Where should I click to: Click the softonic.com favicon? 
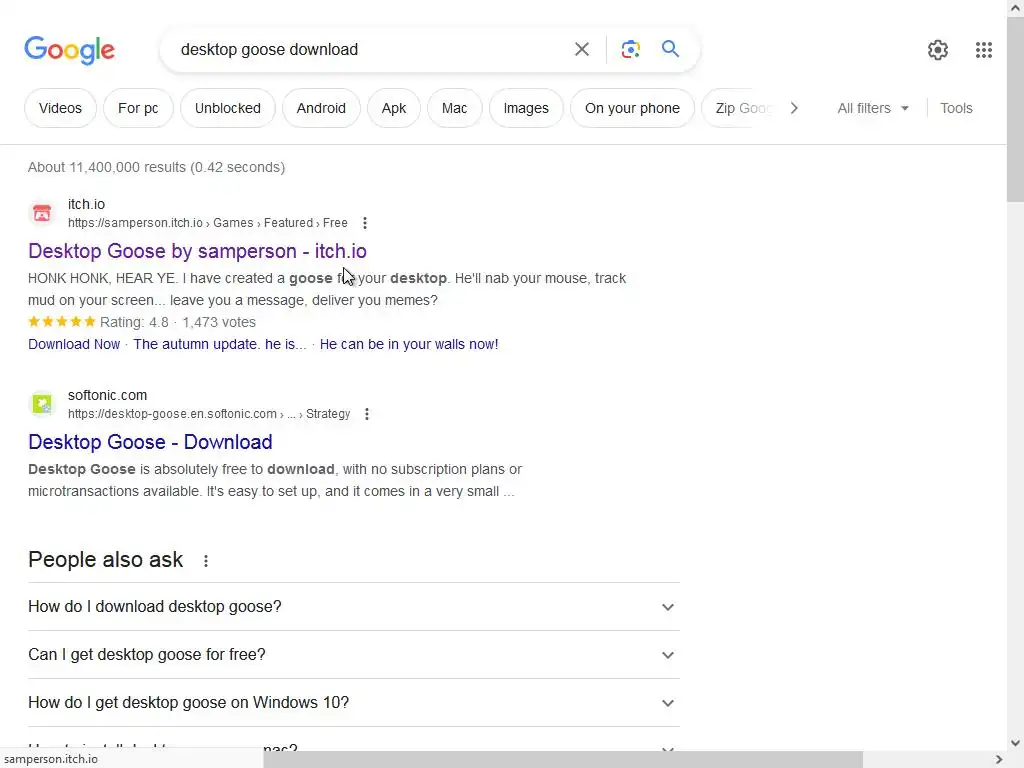(42, 404)
